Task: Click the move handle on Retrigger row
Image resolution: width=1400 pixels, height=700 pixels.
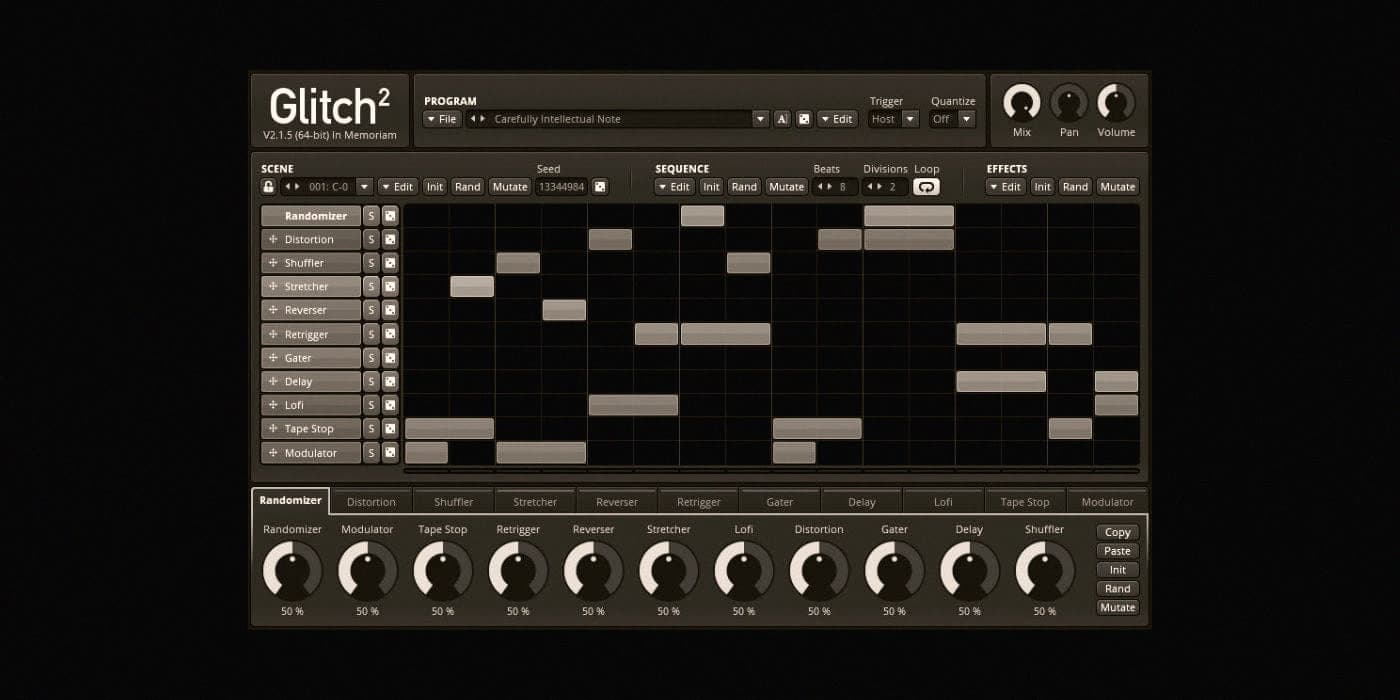Action: pos(273,334)
